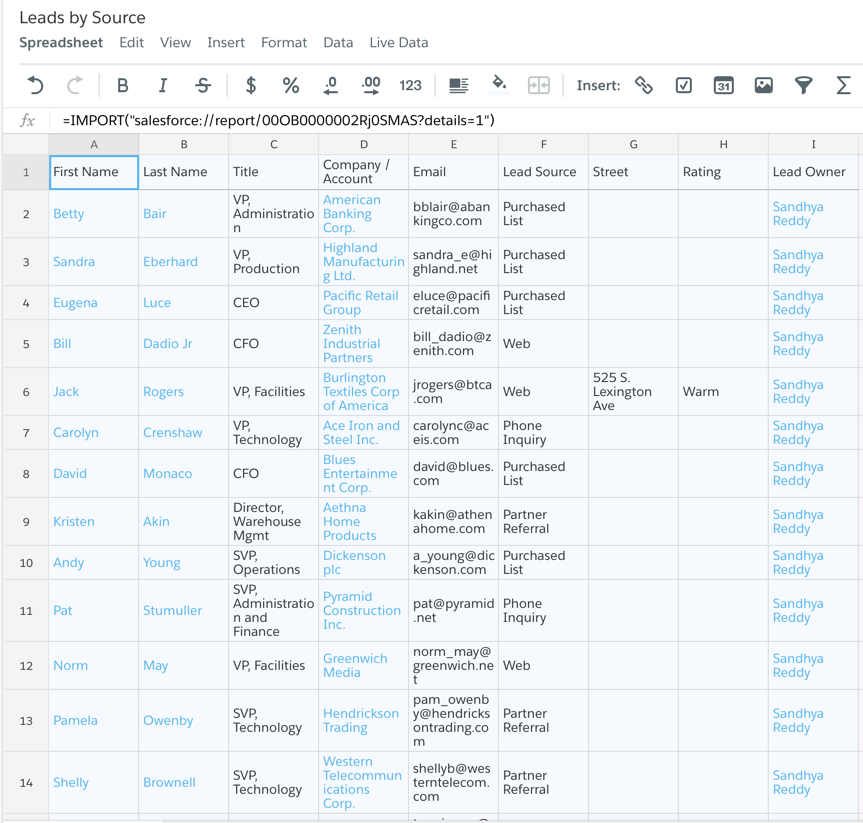Screen dimensions: 863x823
Task: Open the Dickenson plc link
Action: coord(354,562)
